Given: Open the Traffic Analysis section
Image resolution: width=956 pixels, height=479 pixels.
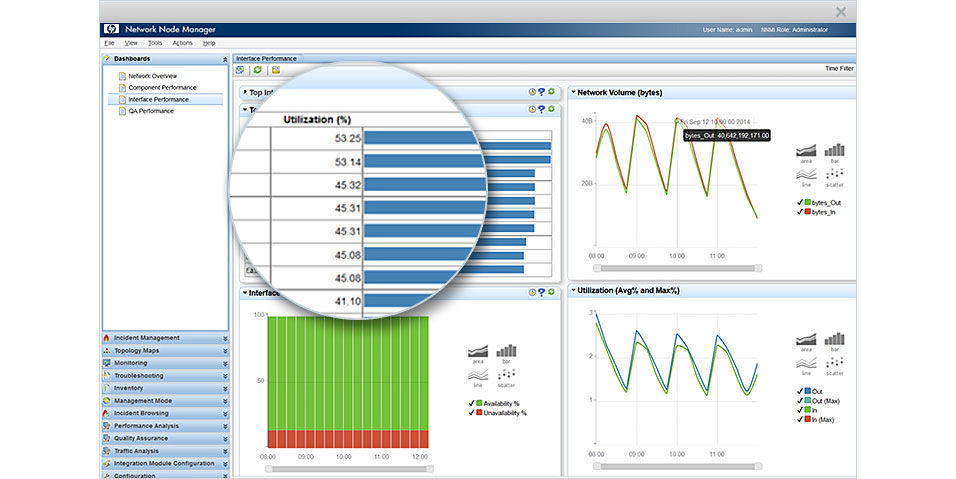Looking at the screenshot, I should click(x=165, y=451).
